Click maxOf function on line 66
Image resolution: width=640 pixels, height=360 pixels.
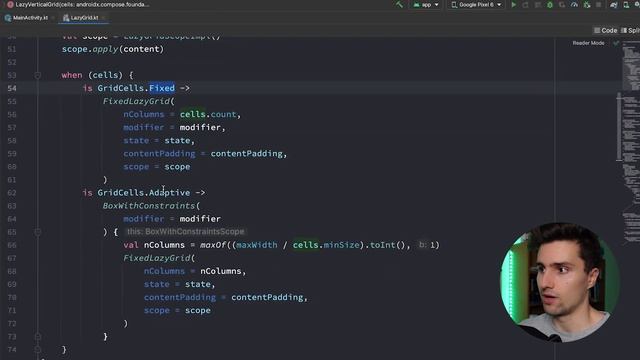click(x=213, y=245)
